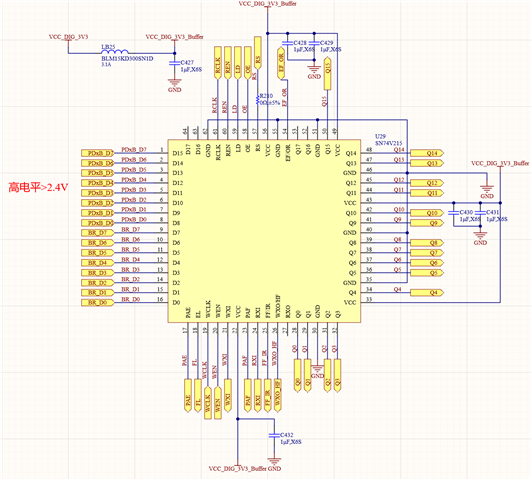Image resolution: width=532 pixels, height=480 pixels.
Task: Click pin name D0 inside the chip
Action: coord(176,303)
